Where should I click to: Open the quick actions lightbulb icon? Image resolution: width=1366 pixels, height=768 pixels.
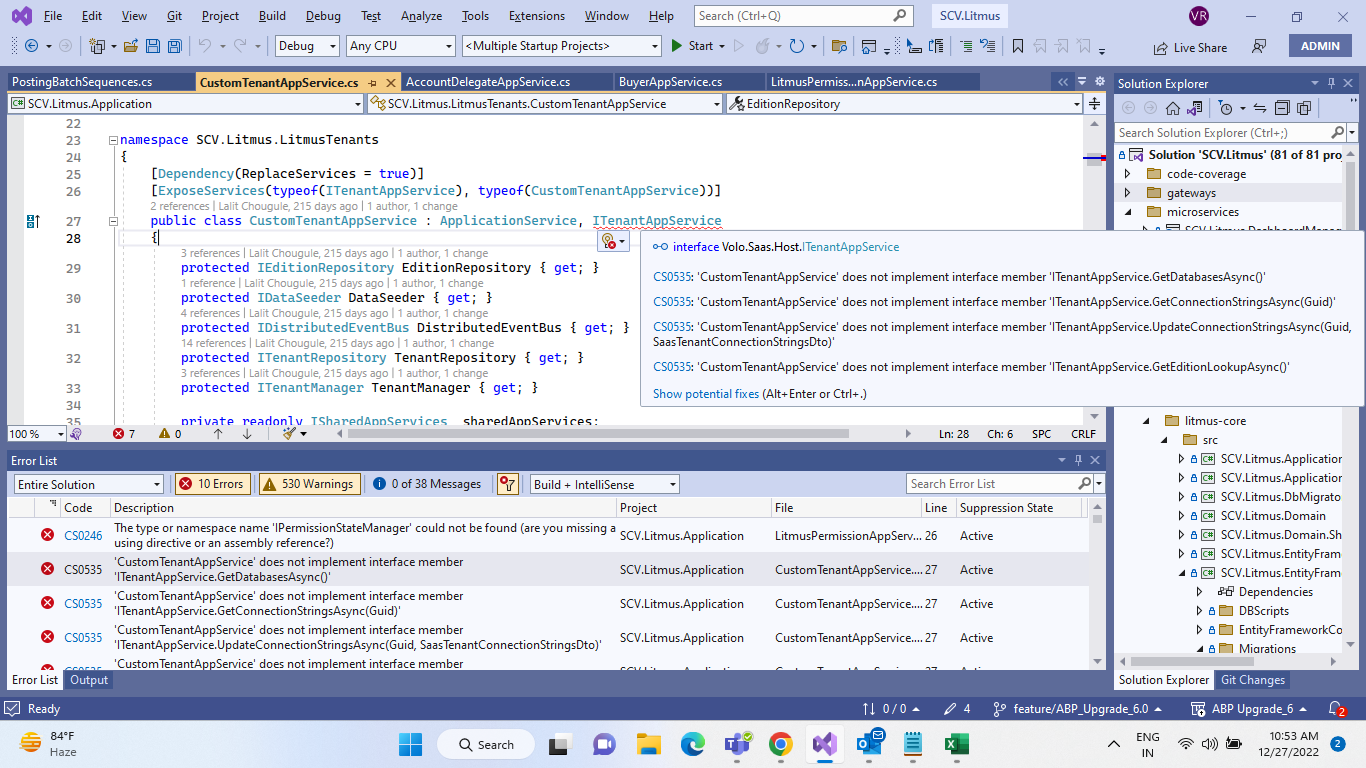coord(608,240)
